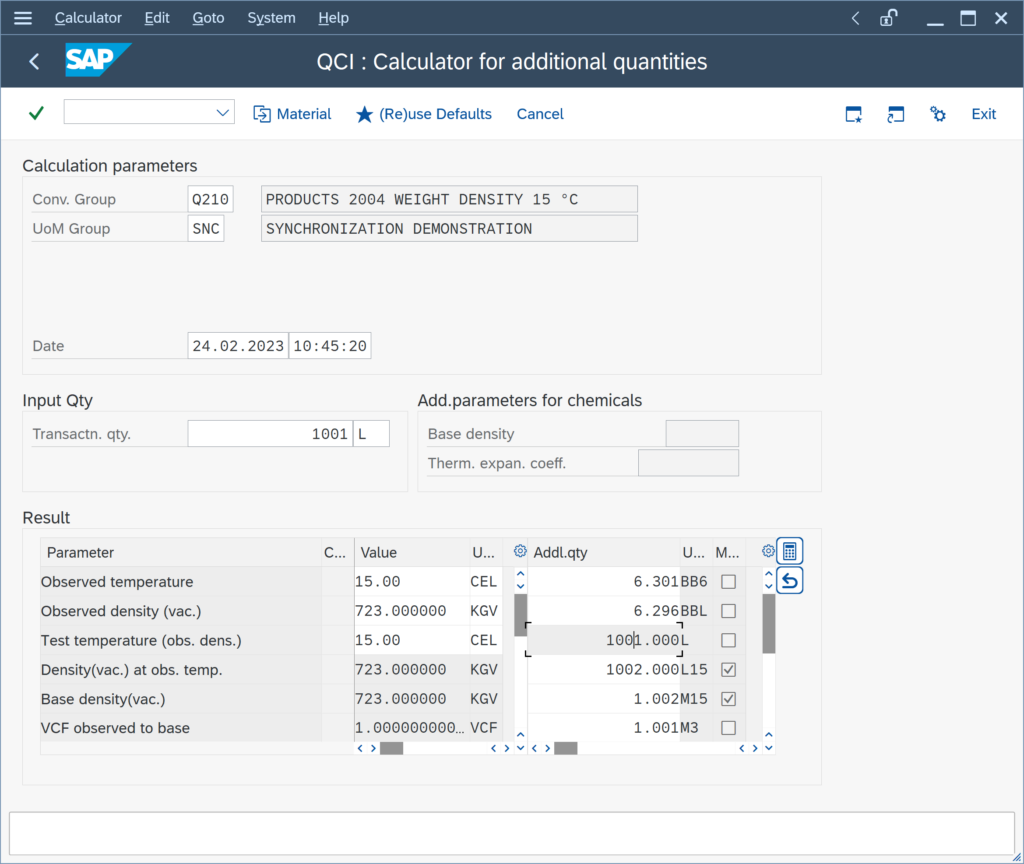Viewport: 1024px width, 864px height.
Task: Expand the command field dropdown
Action: 223,112
